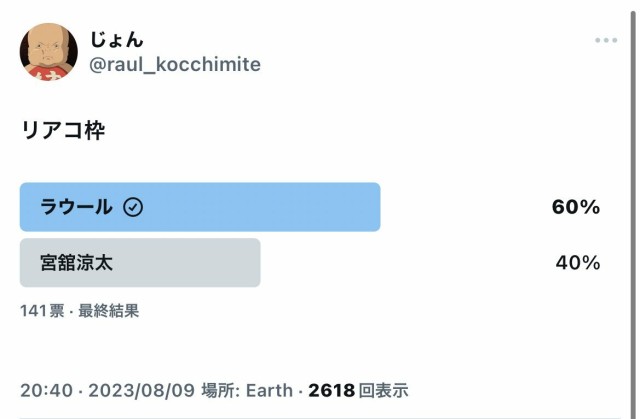Click the 40% result value
The image size is (640, 419).
click(x=578, y=262)
